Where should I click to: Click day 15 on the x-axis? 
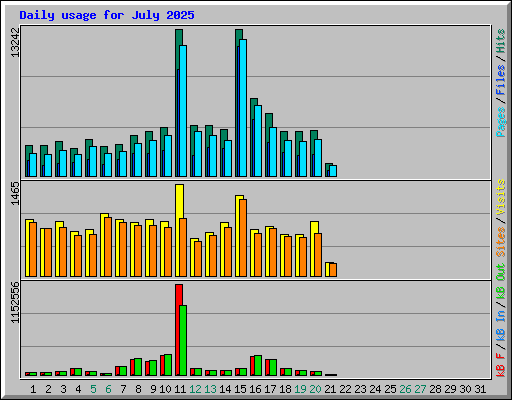pos(240,389)
